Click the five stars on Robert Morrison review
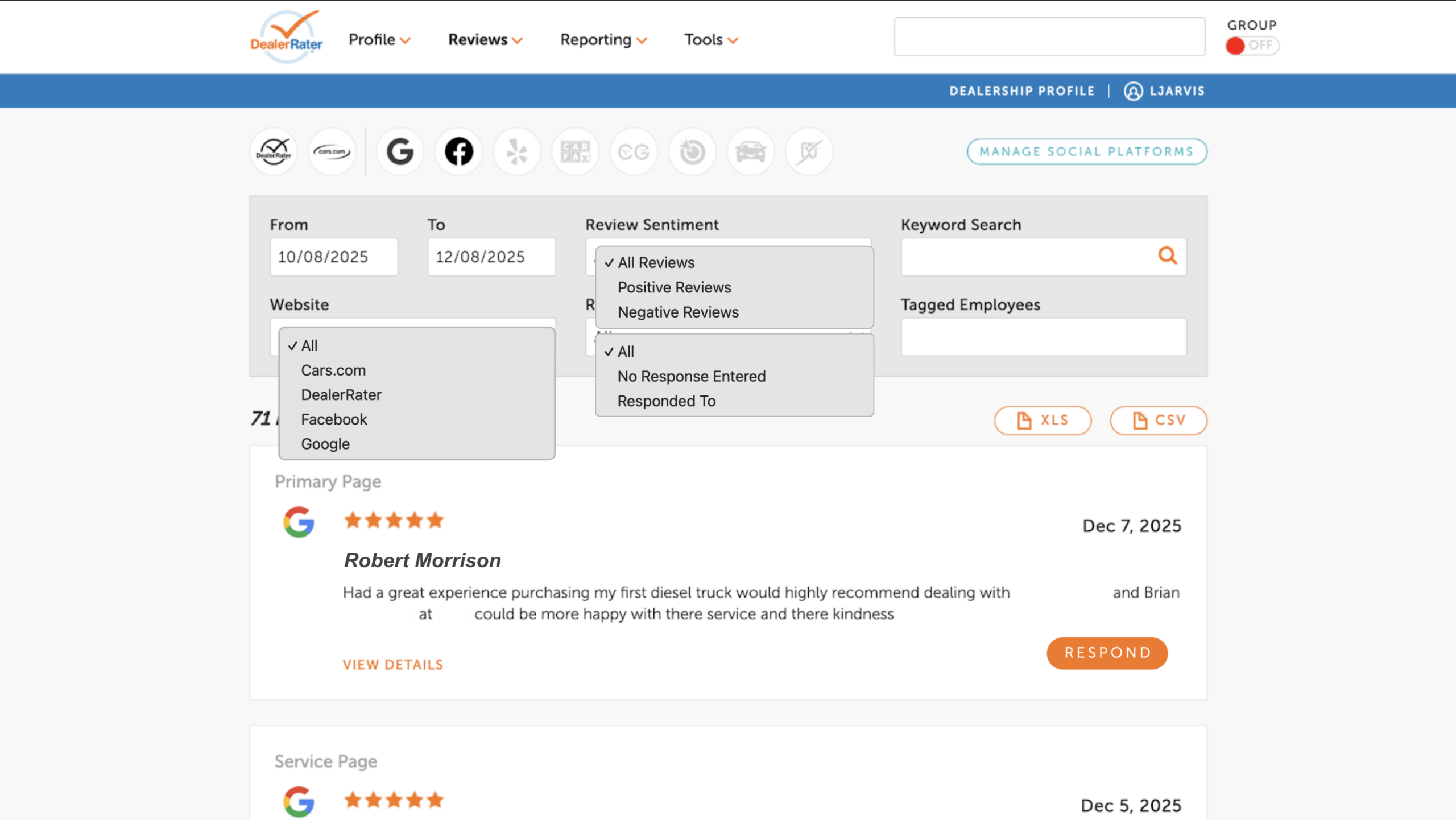This screenshot has width=1456, height=820. click(x=394, y=520)
